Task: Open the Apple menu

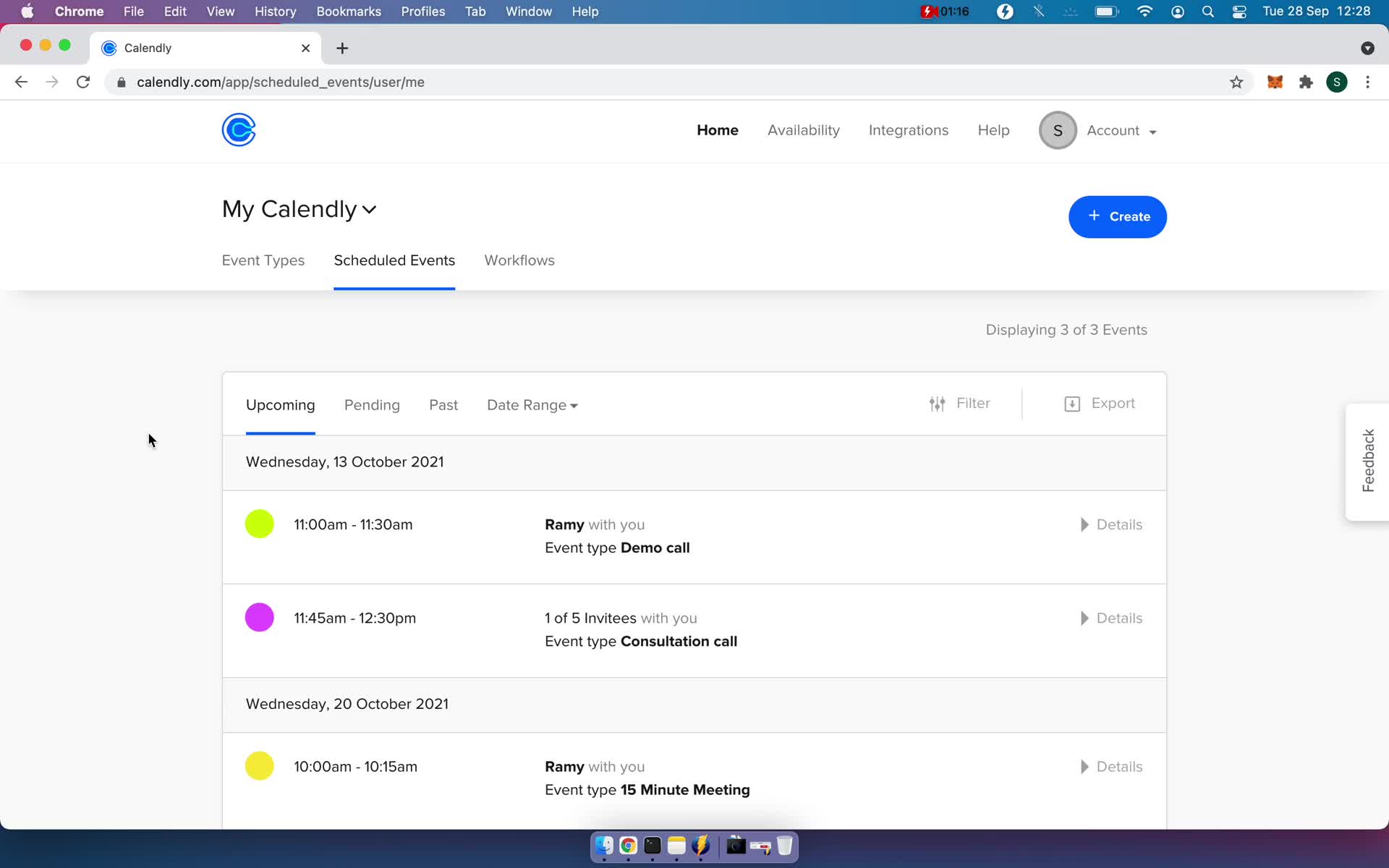Action: [x=27, y=12]
